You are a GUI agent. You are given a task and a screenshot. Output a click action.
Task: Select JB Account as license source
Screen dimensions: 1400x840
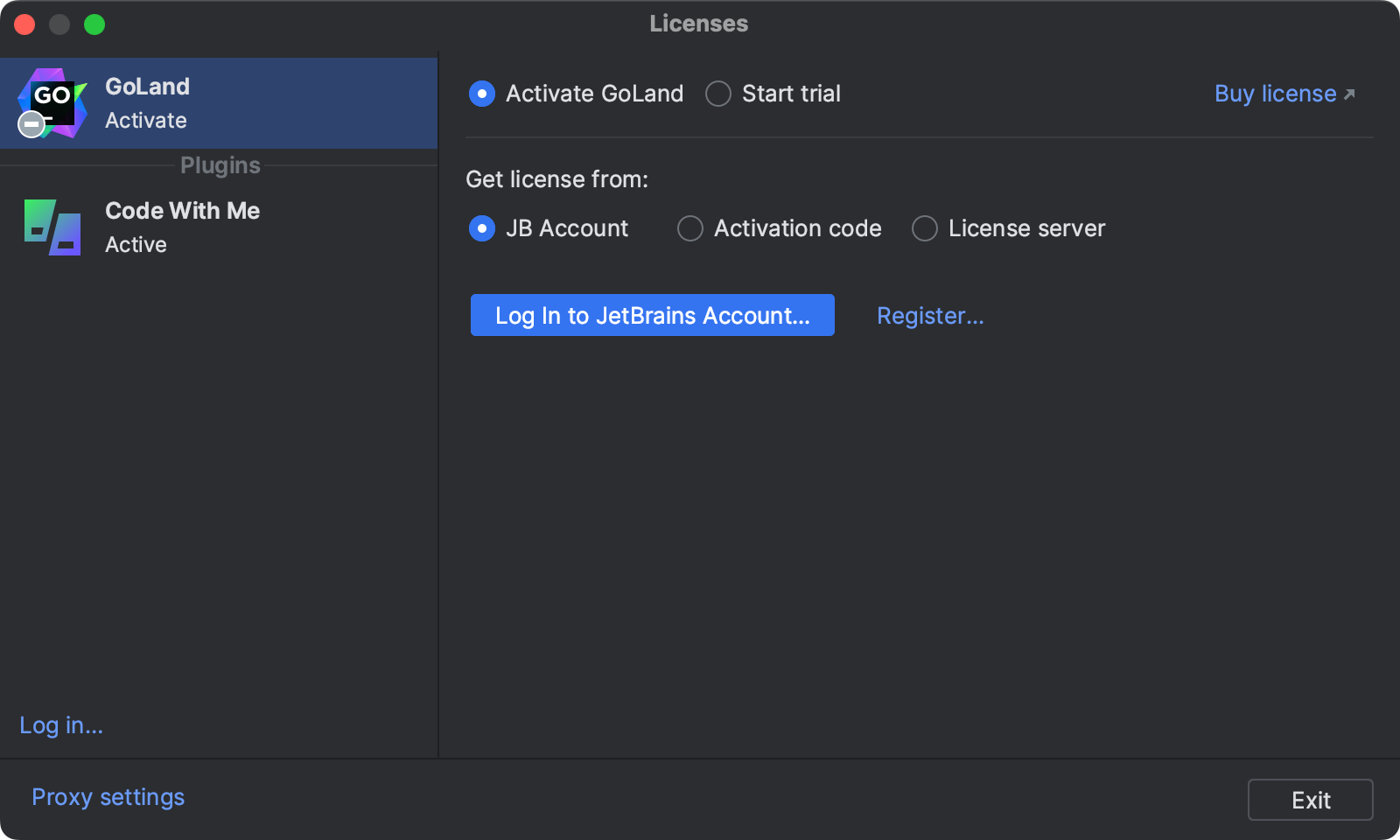(x=482, y=228)
